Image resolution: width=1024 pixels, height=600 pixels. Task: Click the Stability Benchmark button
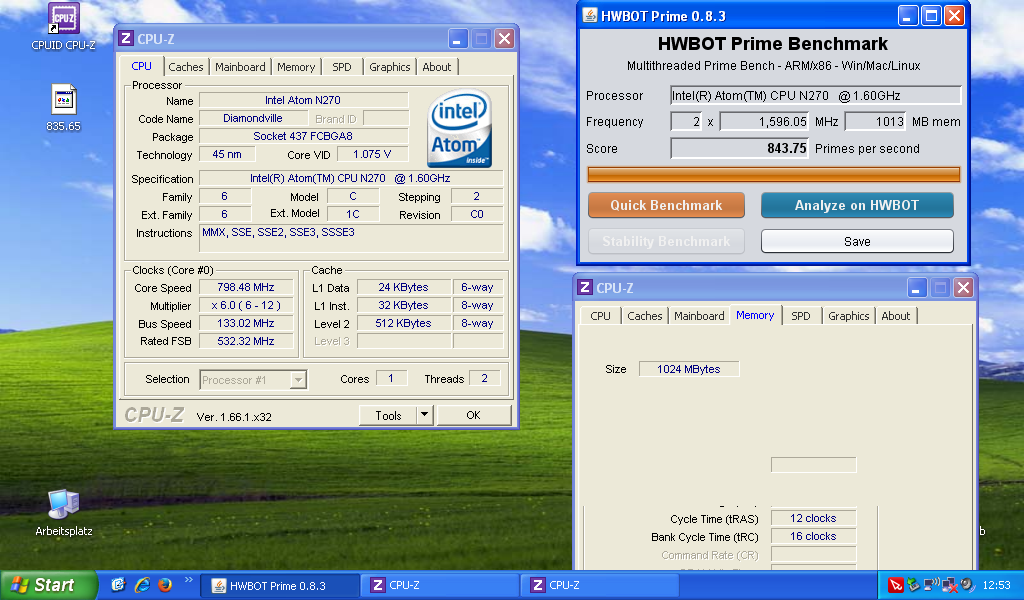(x=666, y=242)
